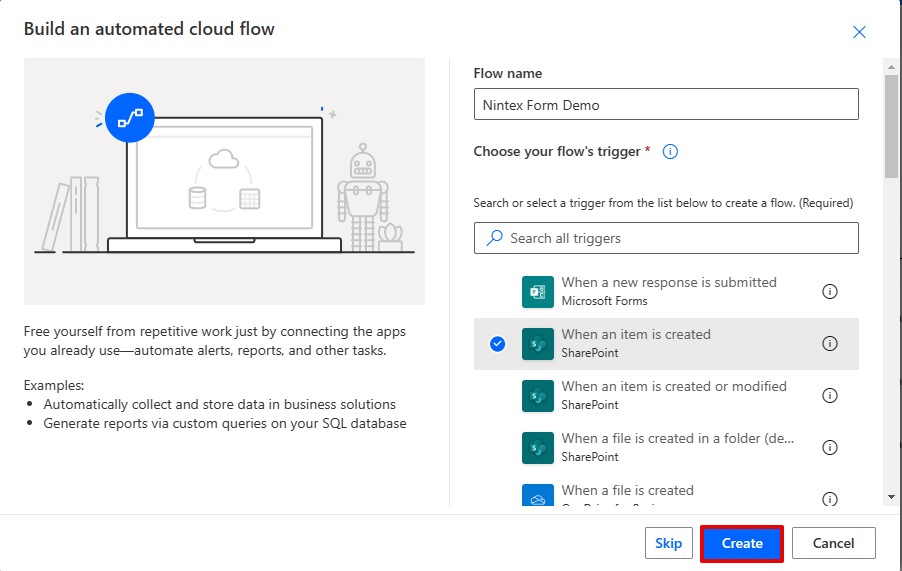The image size is (902, 571).
Task: Click the Flow name text field
Action: click(666, 104)
